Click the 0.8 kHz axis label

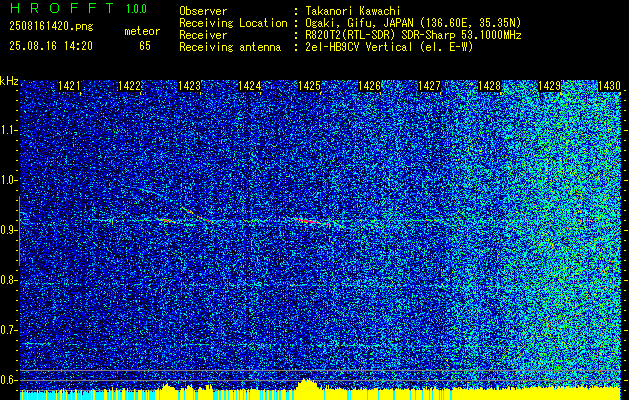coord(8,280)
